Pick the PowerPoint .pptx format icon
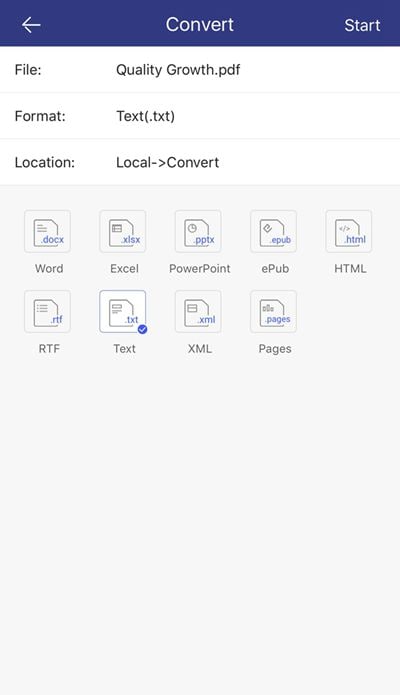The image size is (400, 695). (198, 231)
